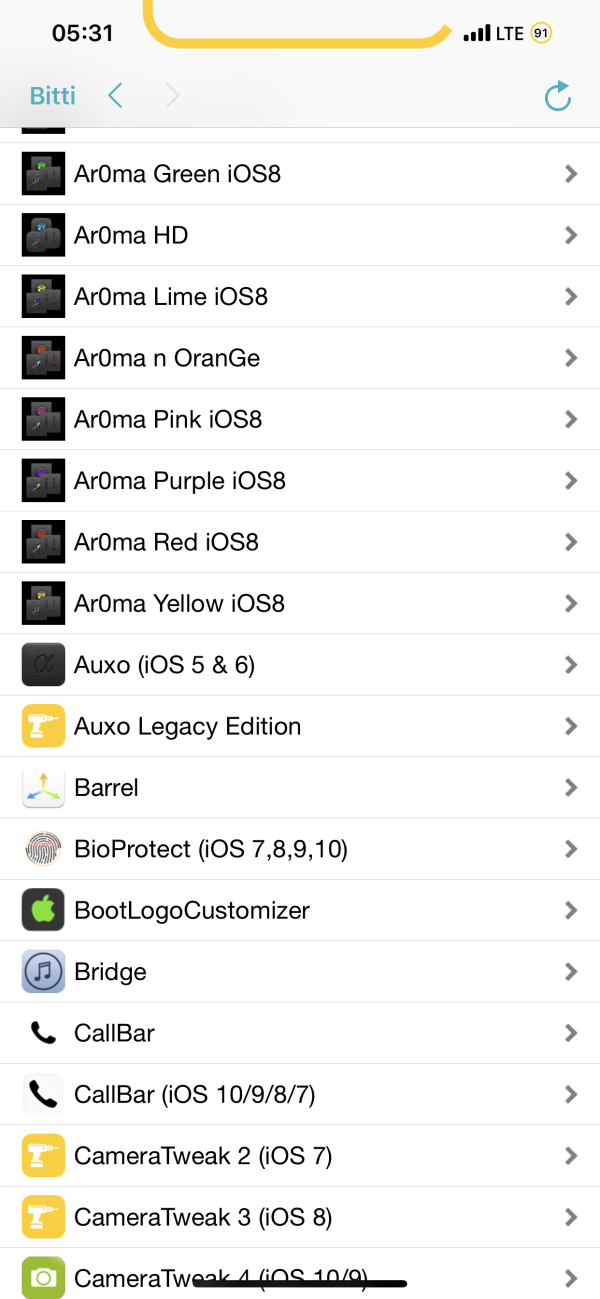The image size is (600, 1299).
Task: Tap the CallBar (iOS 10/9/8/7) phone icon
Action: pyautogui.click(x=43, y=1095)
